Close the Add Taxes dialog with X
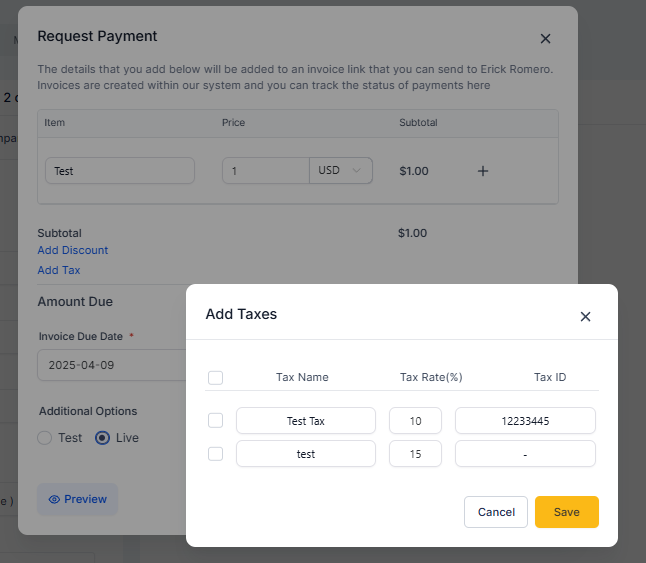 point(585,316)
